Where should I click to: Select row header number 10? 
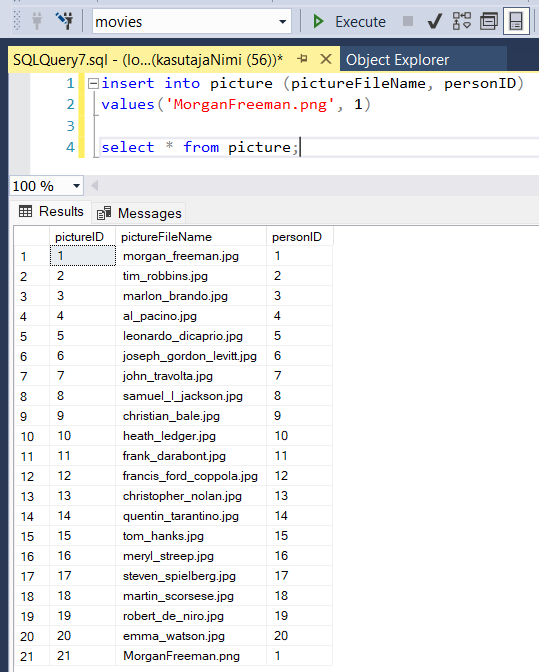[27, 436]
